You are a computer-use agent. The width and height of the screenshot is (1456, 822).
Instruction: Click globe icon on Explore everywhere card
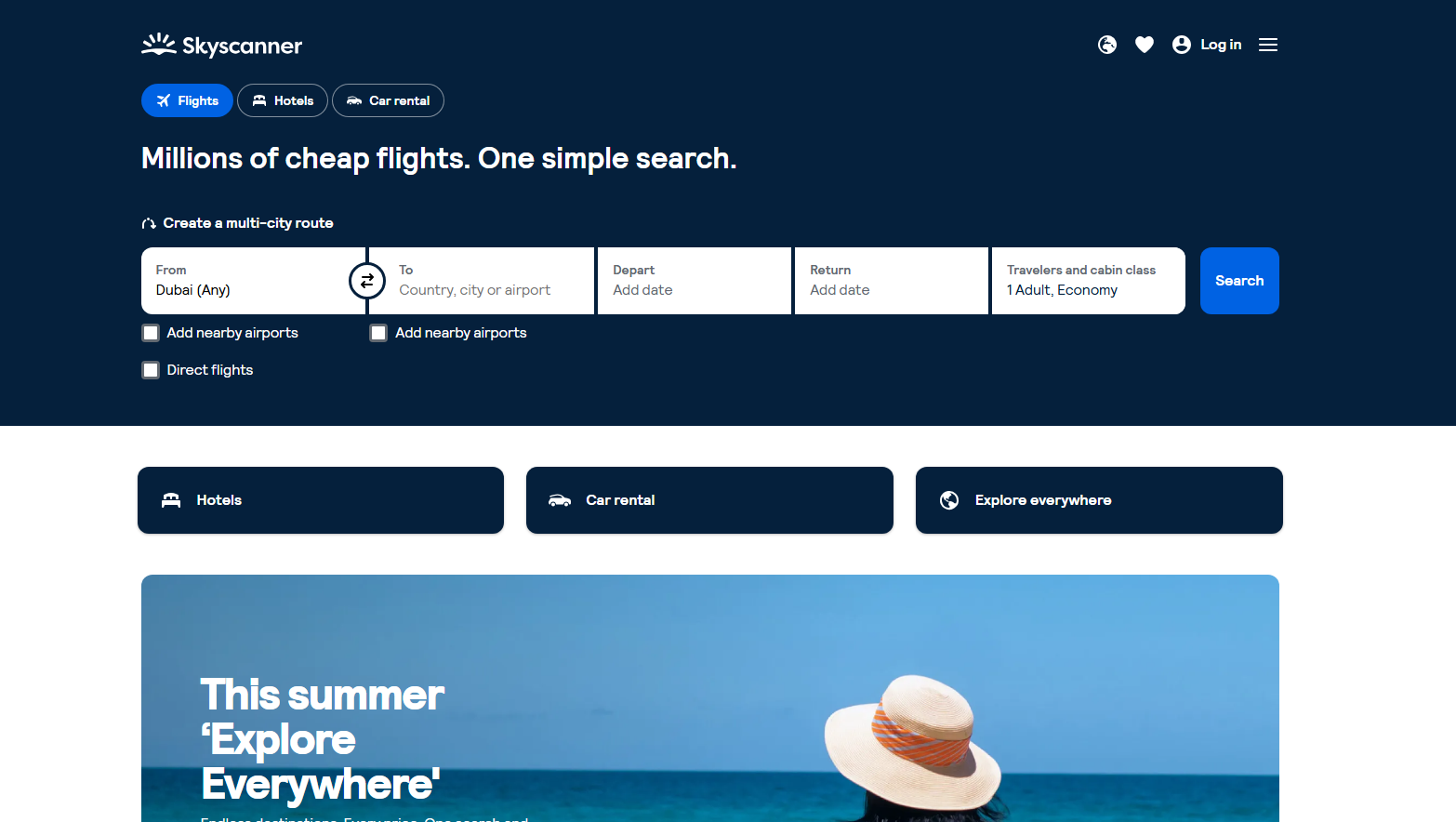pyautogui.click(x=948, y=500)
